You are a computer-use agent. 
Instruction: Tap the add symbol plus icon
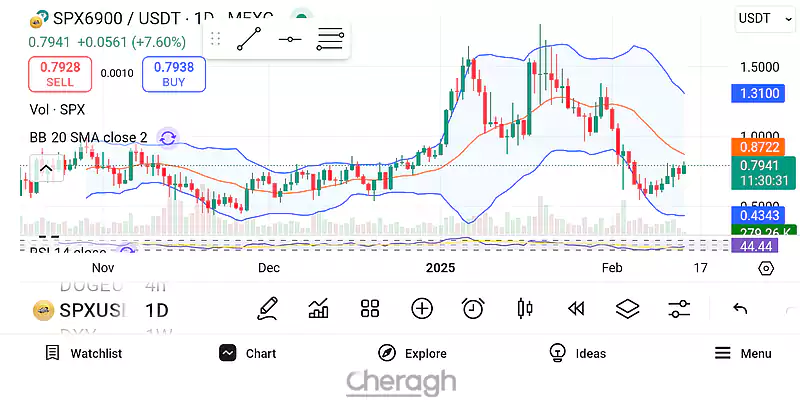(422, 309)
